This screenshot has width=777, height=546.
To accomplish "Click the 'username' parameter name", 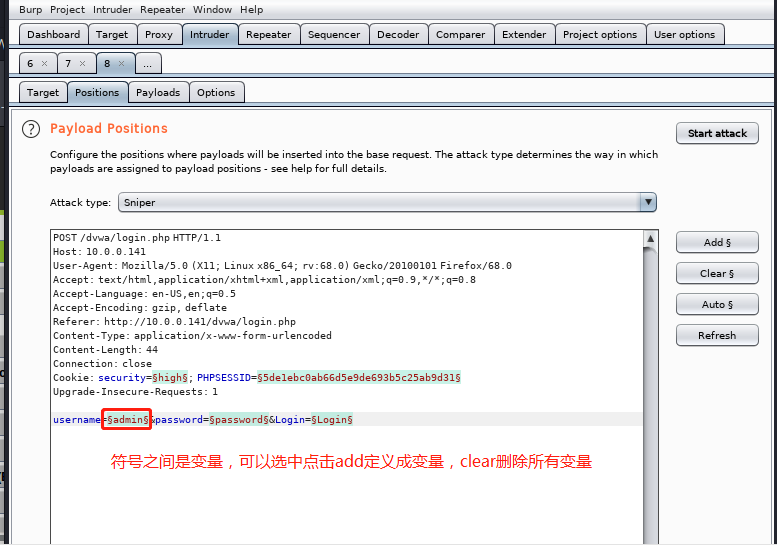I will click(77, 420).
